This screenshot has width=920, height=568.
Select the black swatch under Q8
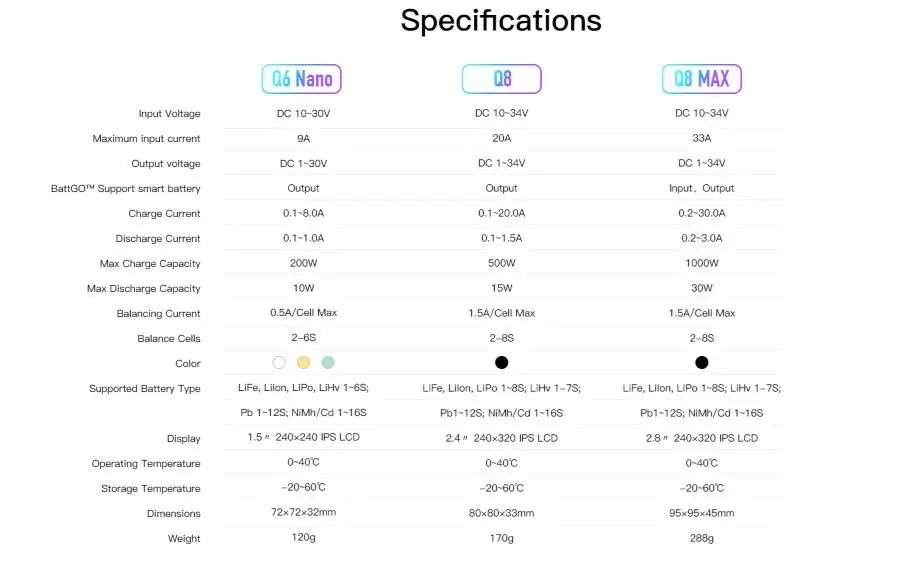click(502, 363)
